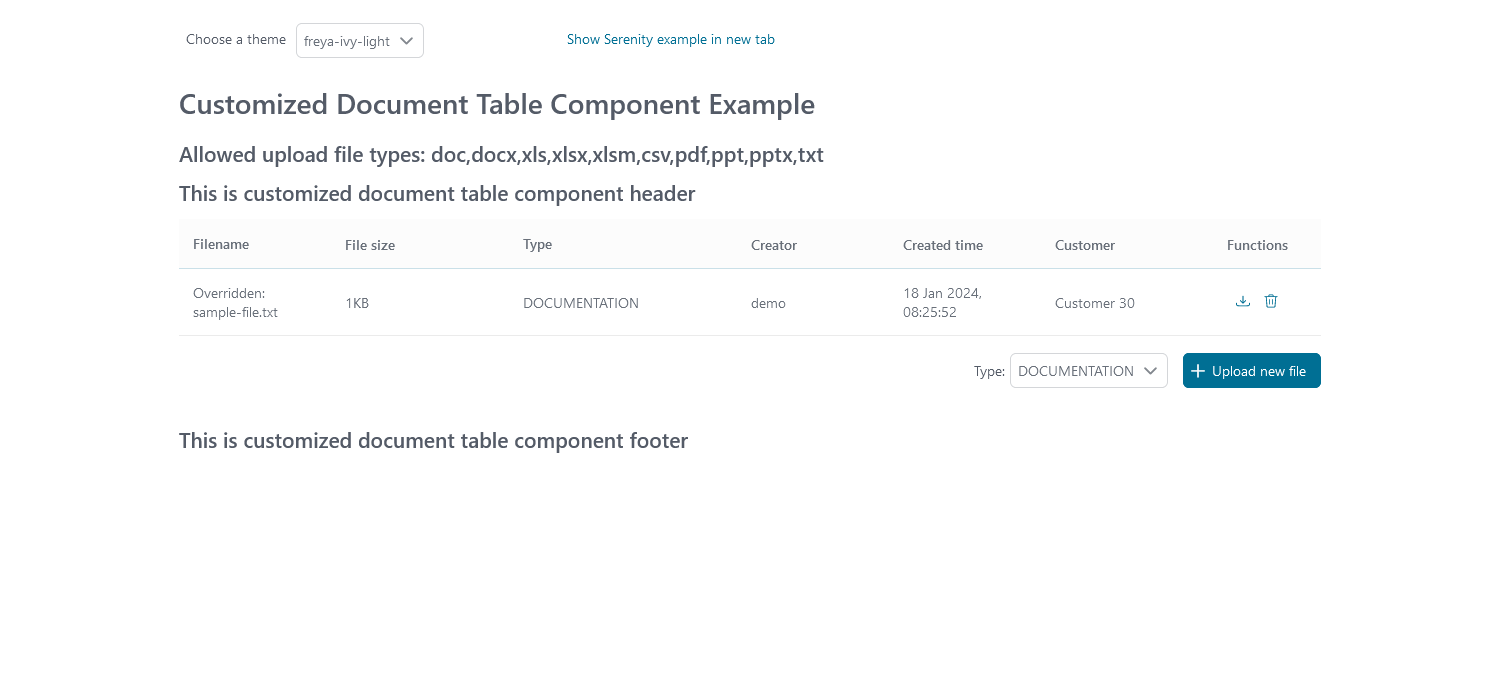Select the 1KB file size cell

tap(420, 303)
